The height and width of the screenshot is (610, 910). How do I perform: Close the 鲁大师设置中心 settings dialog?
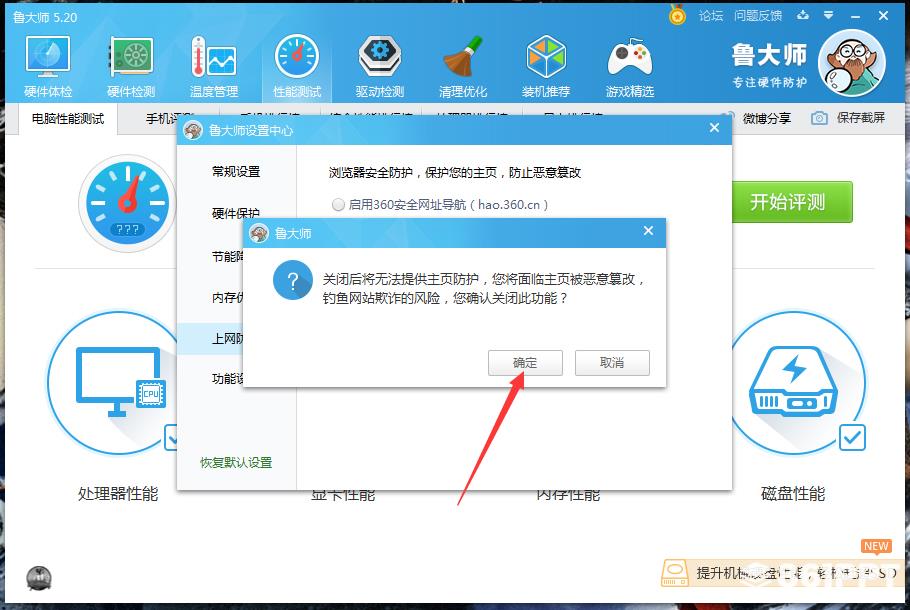(x=714, y=128)
